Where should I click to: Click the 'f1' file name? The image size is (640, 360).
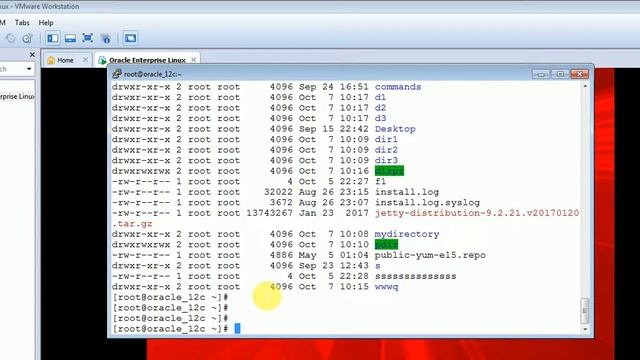click(380, 182)
